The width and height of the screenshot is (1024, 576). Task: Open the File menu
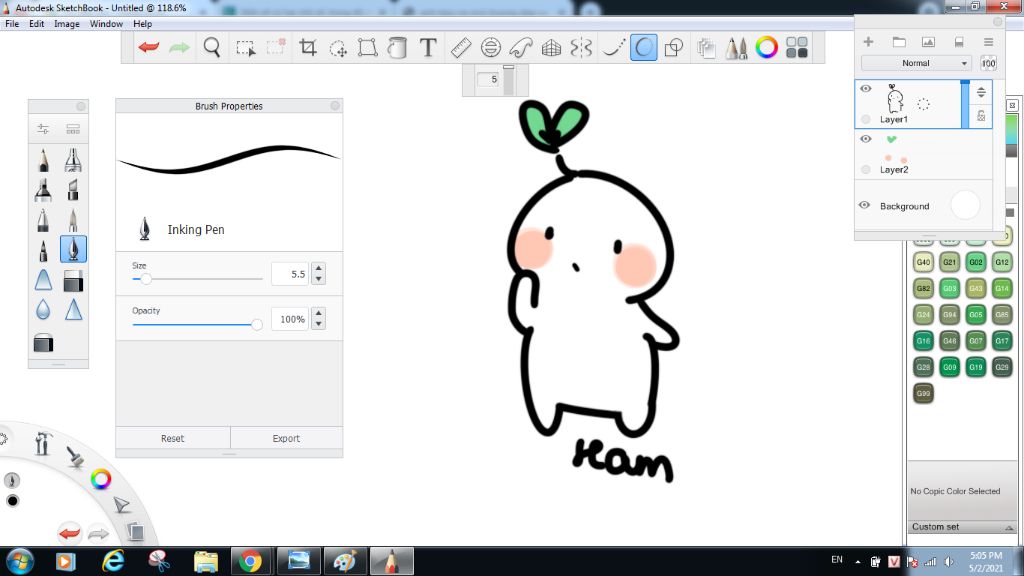pyautogui.click(x=12, y=24)
